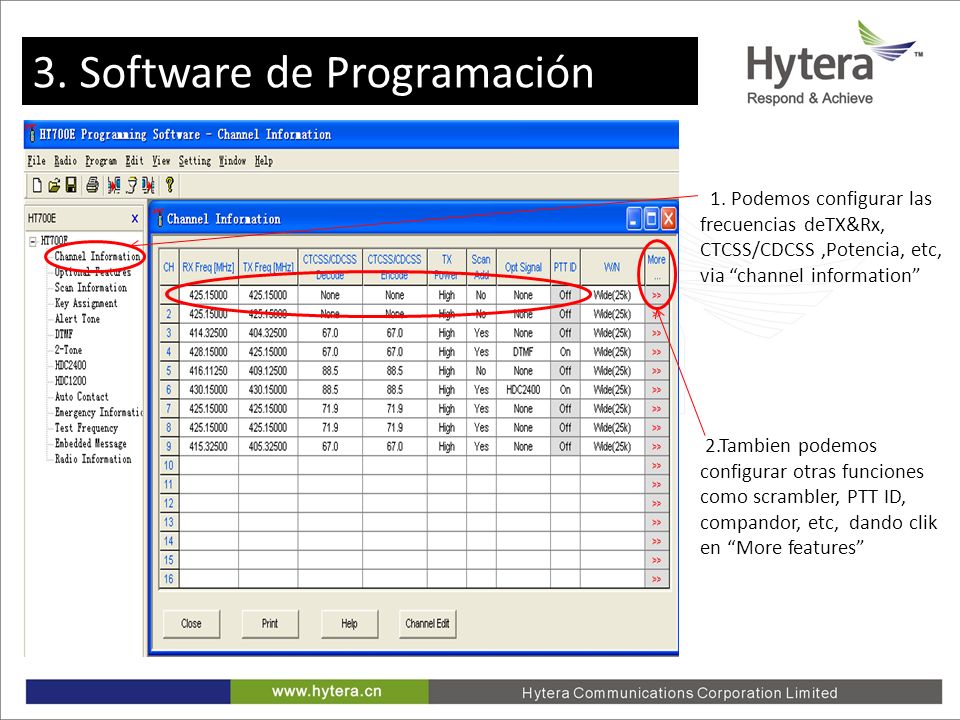Click RX Freq cell 414.32500 of channel 3
The width and height of the screenshot is (960, 720).
[x=208, y=333]
